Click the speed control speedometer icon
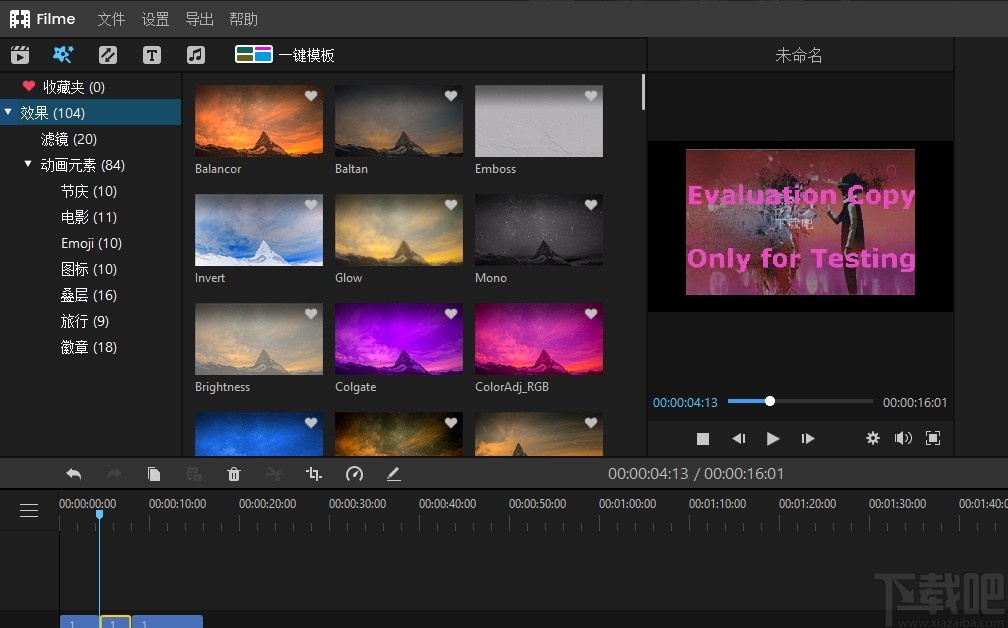 [354, 473]
